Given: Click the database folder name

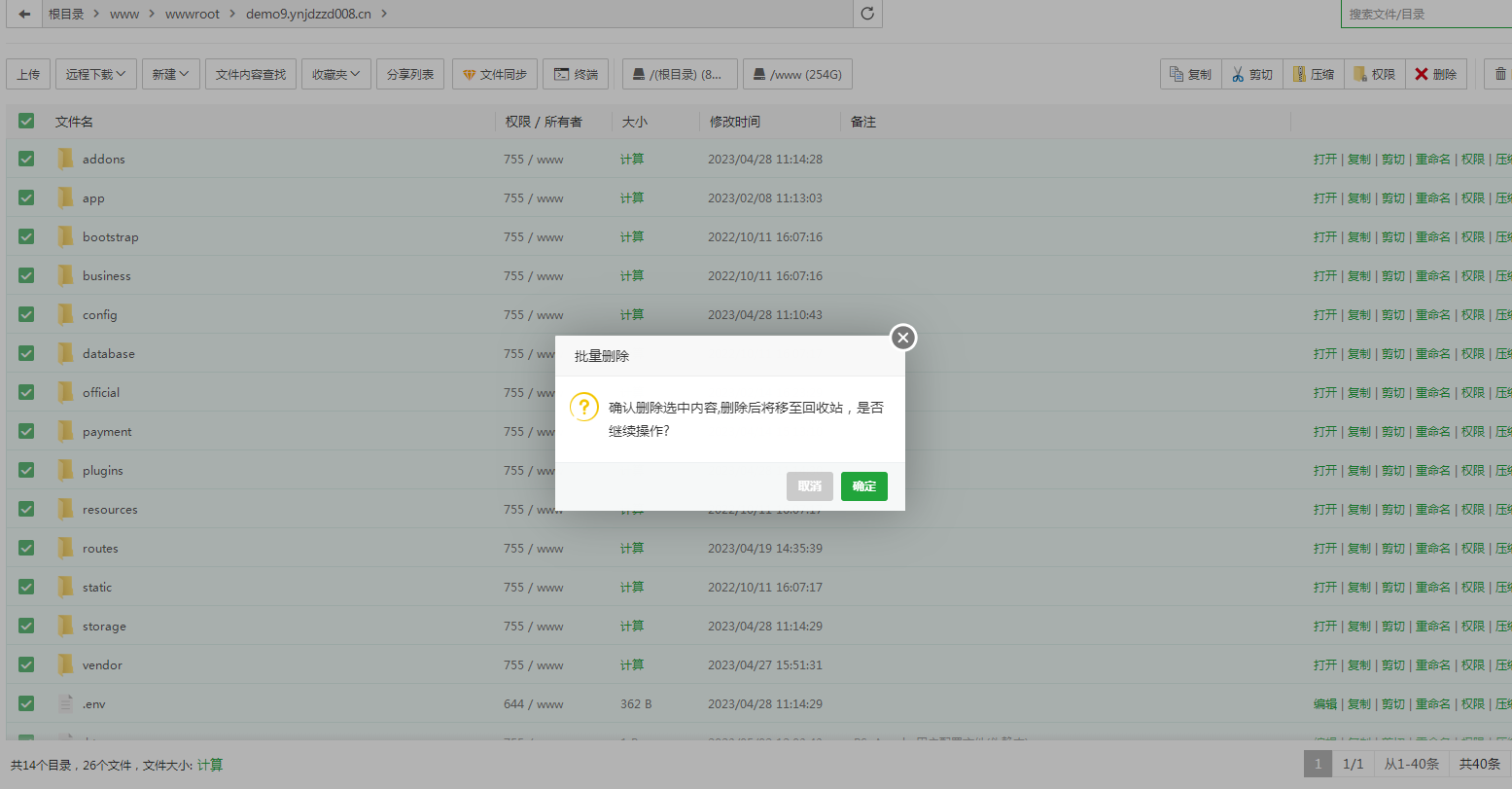Looking at the screenshot, I should (x=109, y=353).
